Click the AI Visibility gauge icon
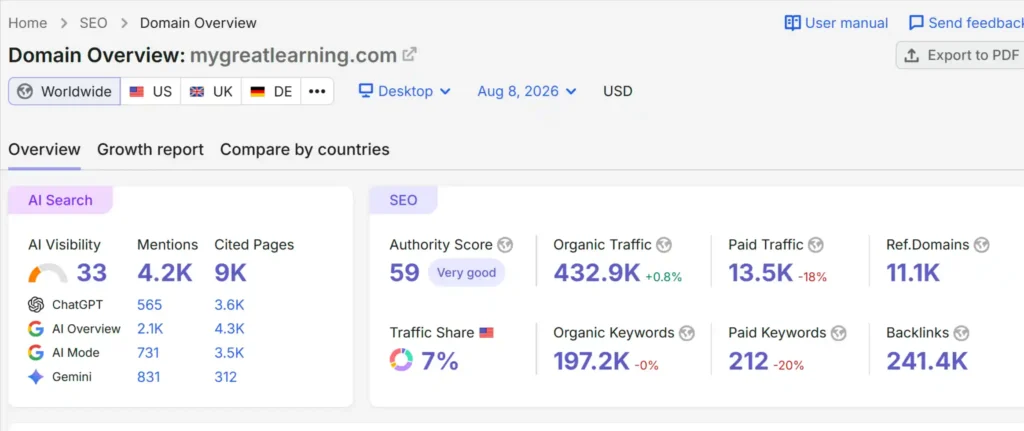The width and height of the screenshot is (1024, 431). (x=48, y=273)
